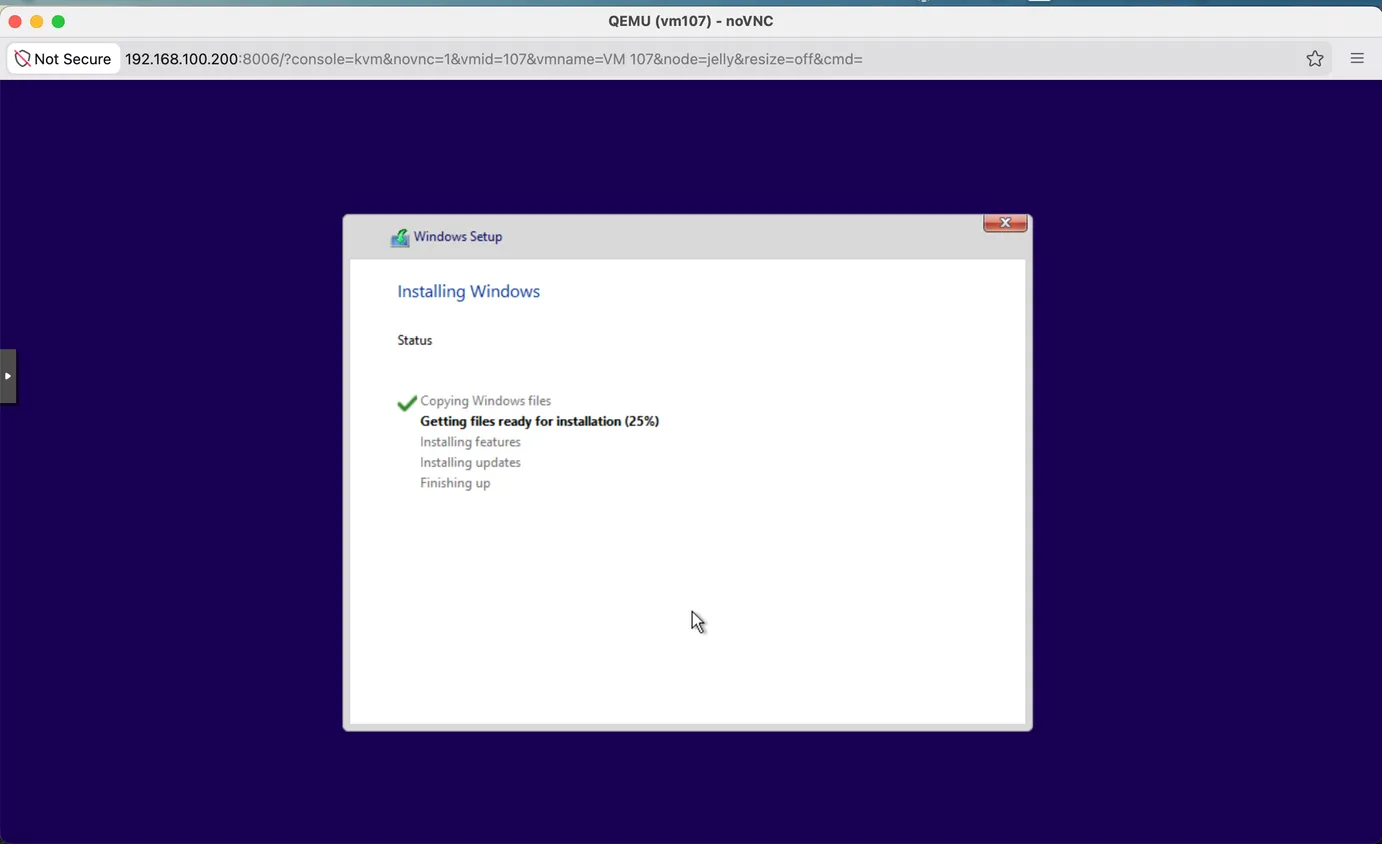Click the Windows Setup title icon
This screenshot has width=1382, height=844.
click(400, 238)
